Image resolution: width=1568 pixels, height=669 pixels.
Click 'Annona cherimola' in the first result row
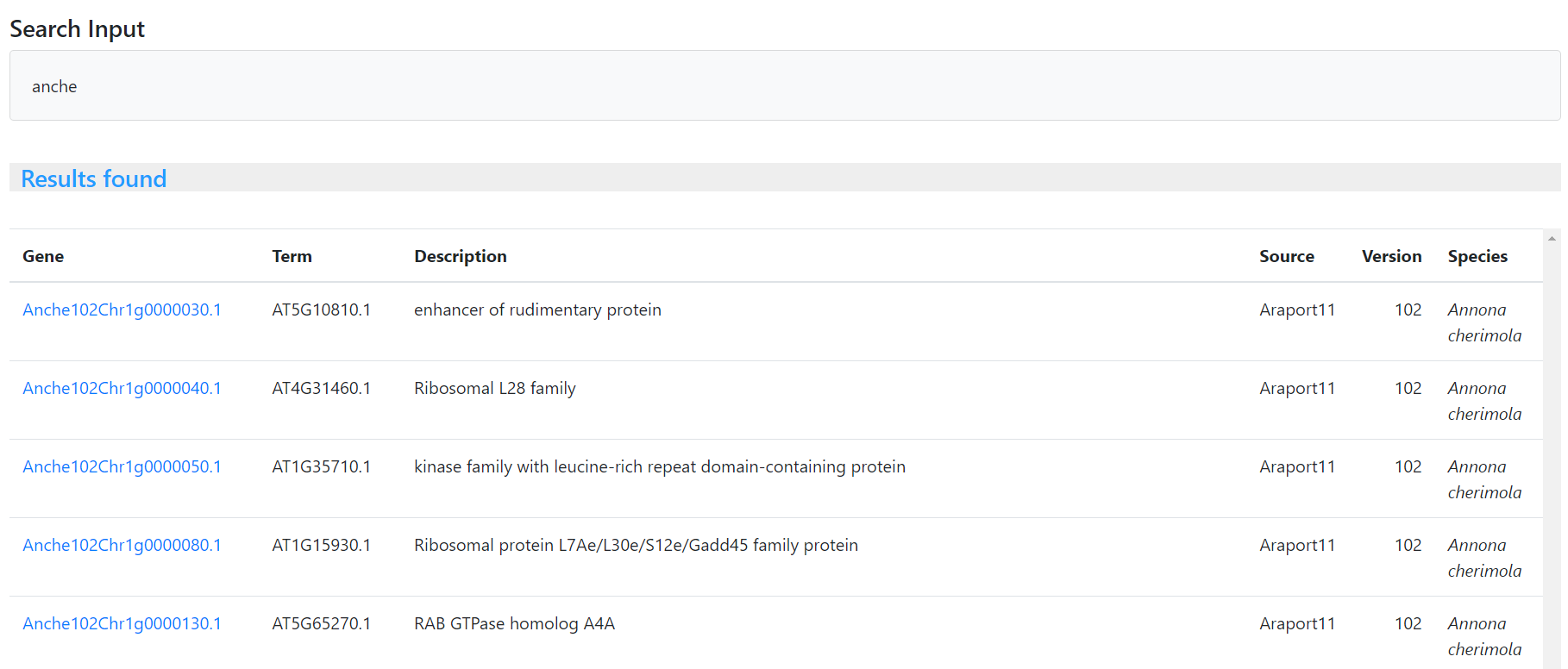point(1483,322)
